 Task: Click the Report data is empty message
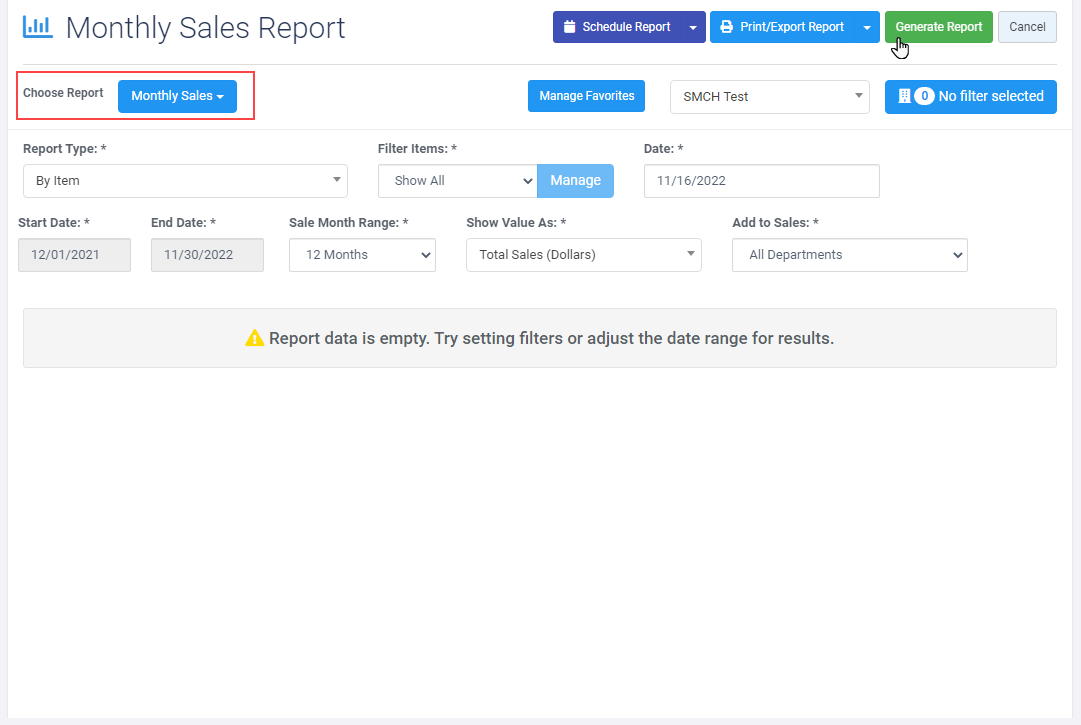(x=552, y=338)
